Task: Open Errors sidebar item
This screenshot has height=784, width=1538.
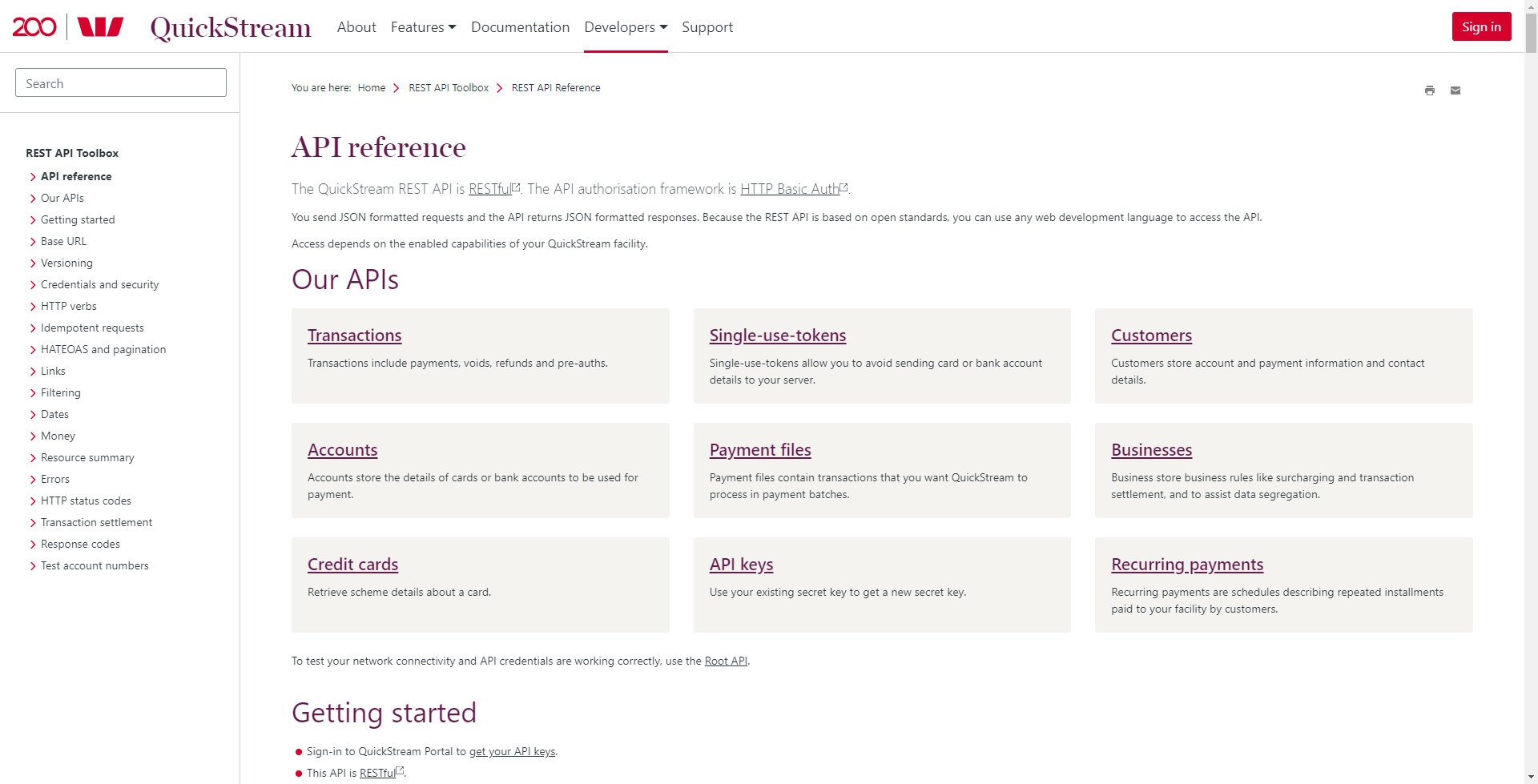Action: (x=55, y=479)
